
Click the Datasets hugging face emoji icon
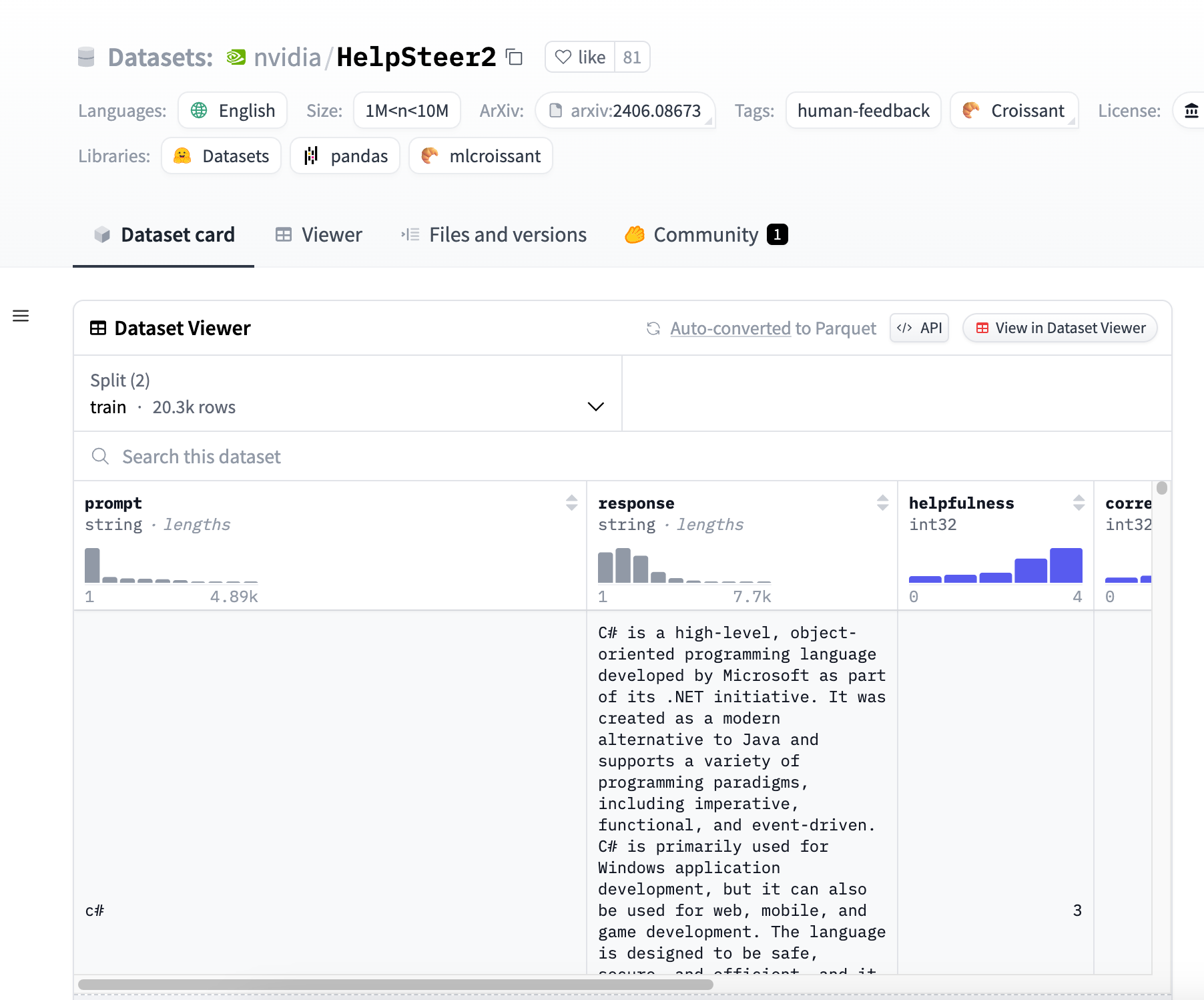pyautogui.click(x=182, y=156)
